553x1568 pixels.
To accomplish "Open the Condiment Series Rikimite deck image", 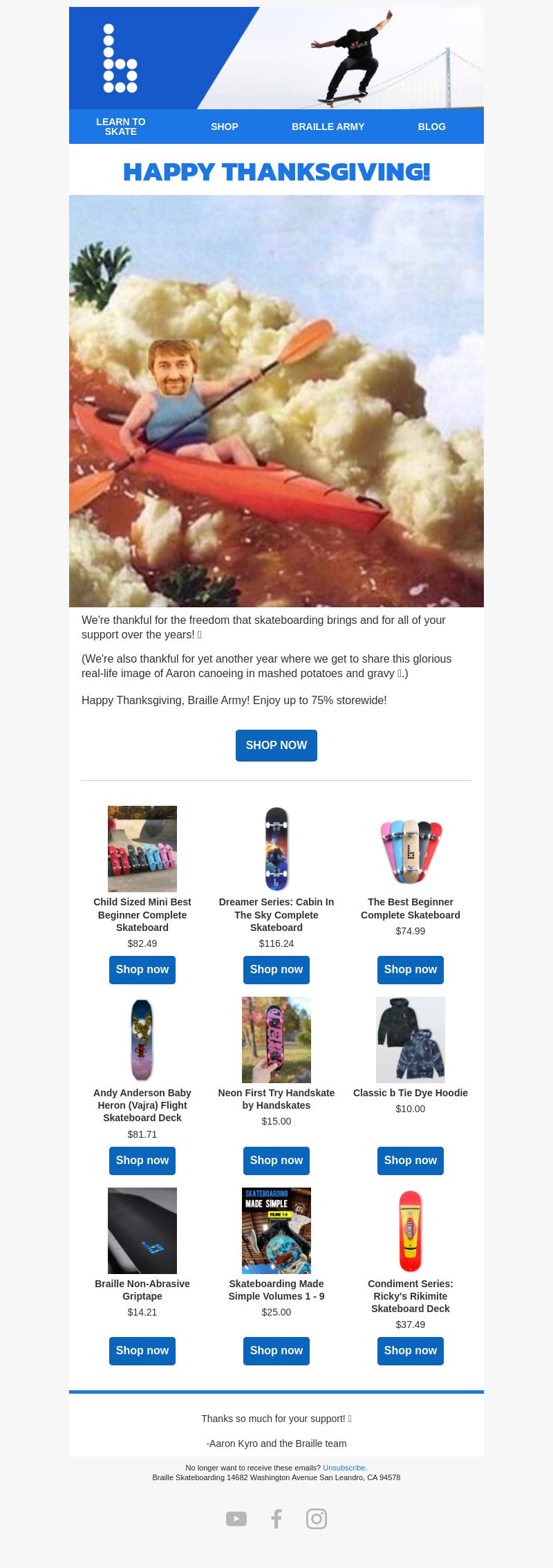I will (x=411, y=1230).
